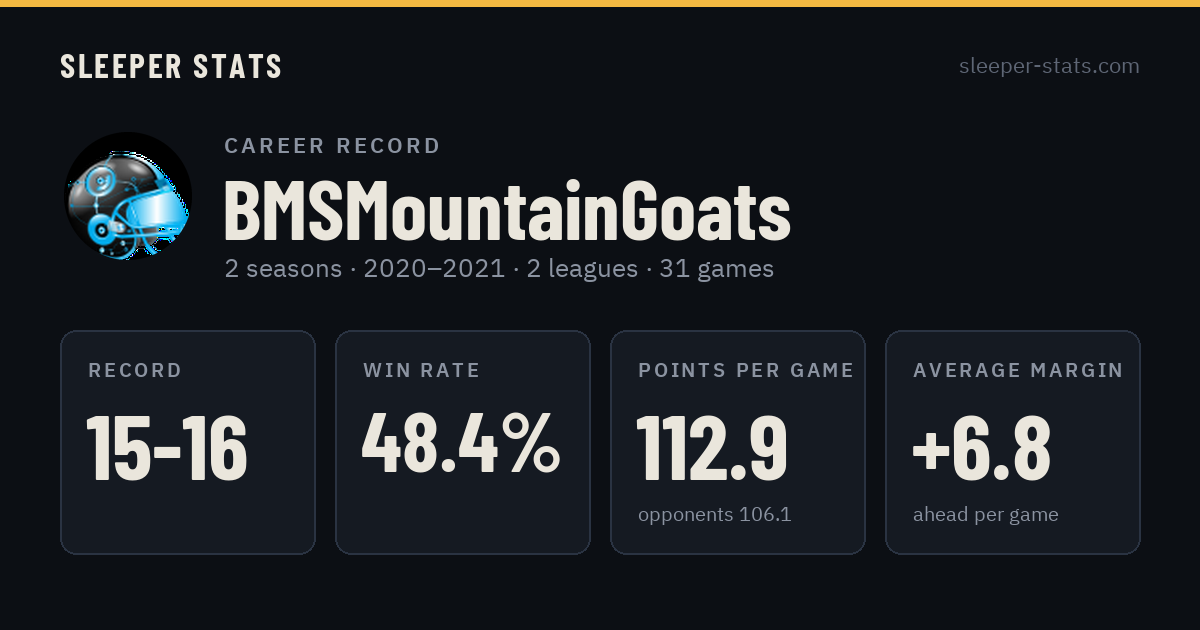
Task: Click the WIN RATE card label
Action: click(422, 371)
